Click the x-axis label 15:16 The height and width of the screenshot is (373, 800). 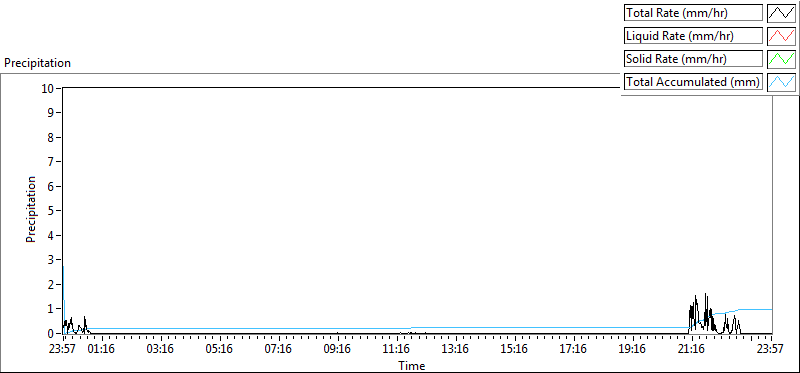(x=515, y=350)
